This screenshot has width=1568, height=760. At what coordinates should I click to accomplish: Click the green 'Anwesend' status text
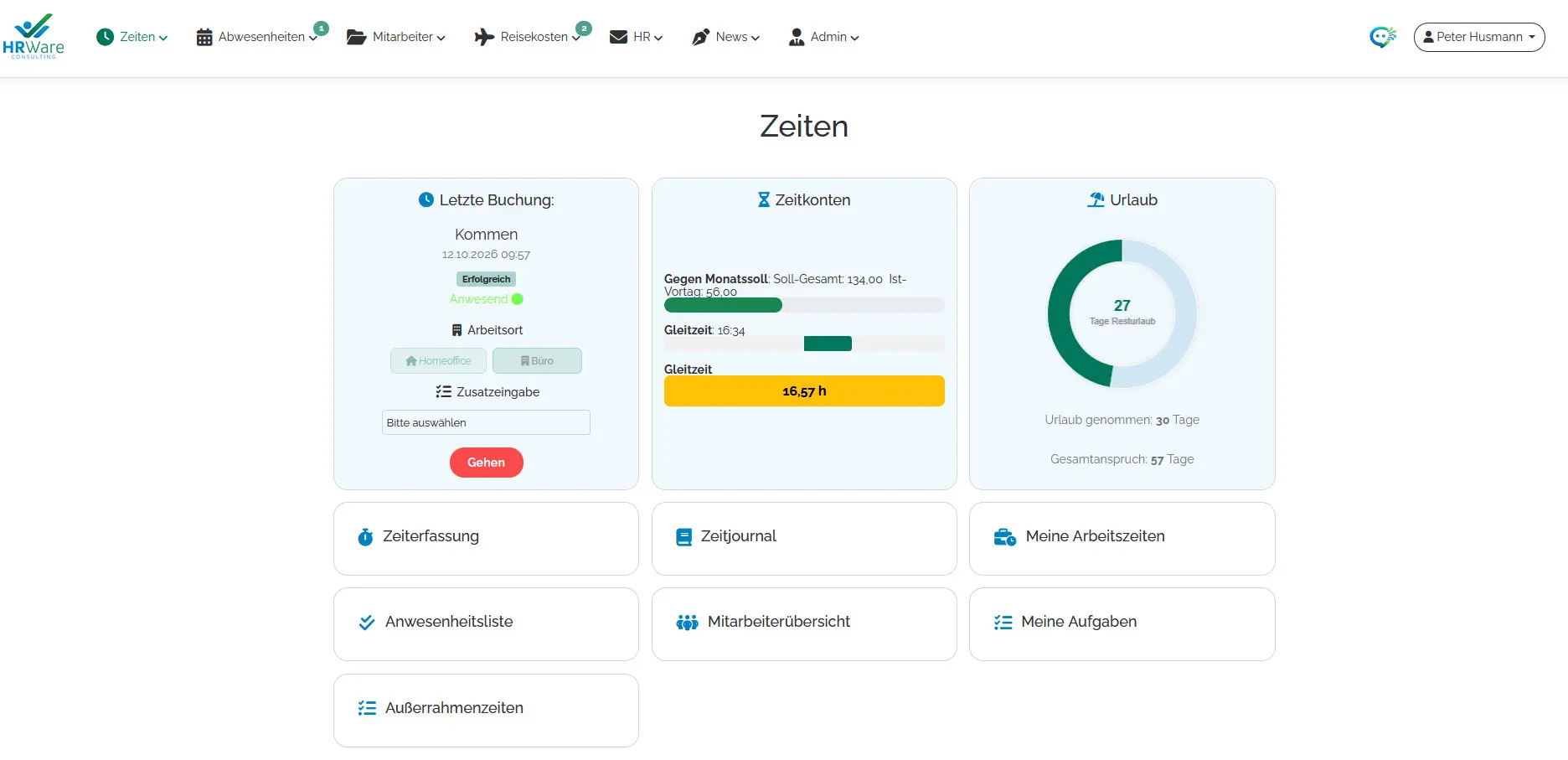[478, 299]
